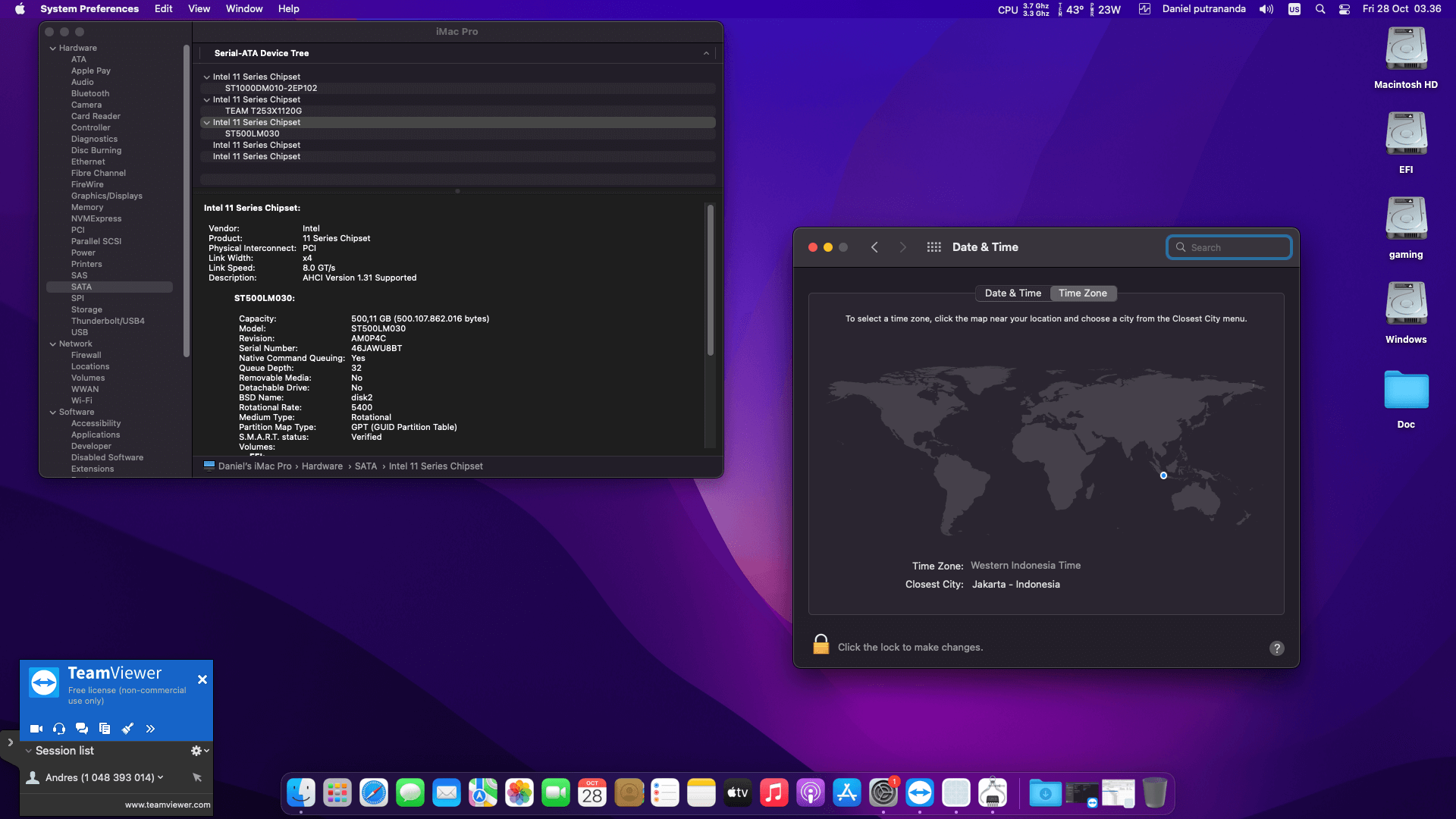The image size is (1456, 819).
Task: Collapse the Session list section
Action: tap(29, 751)
